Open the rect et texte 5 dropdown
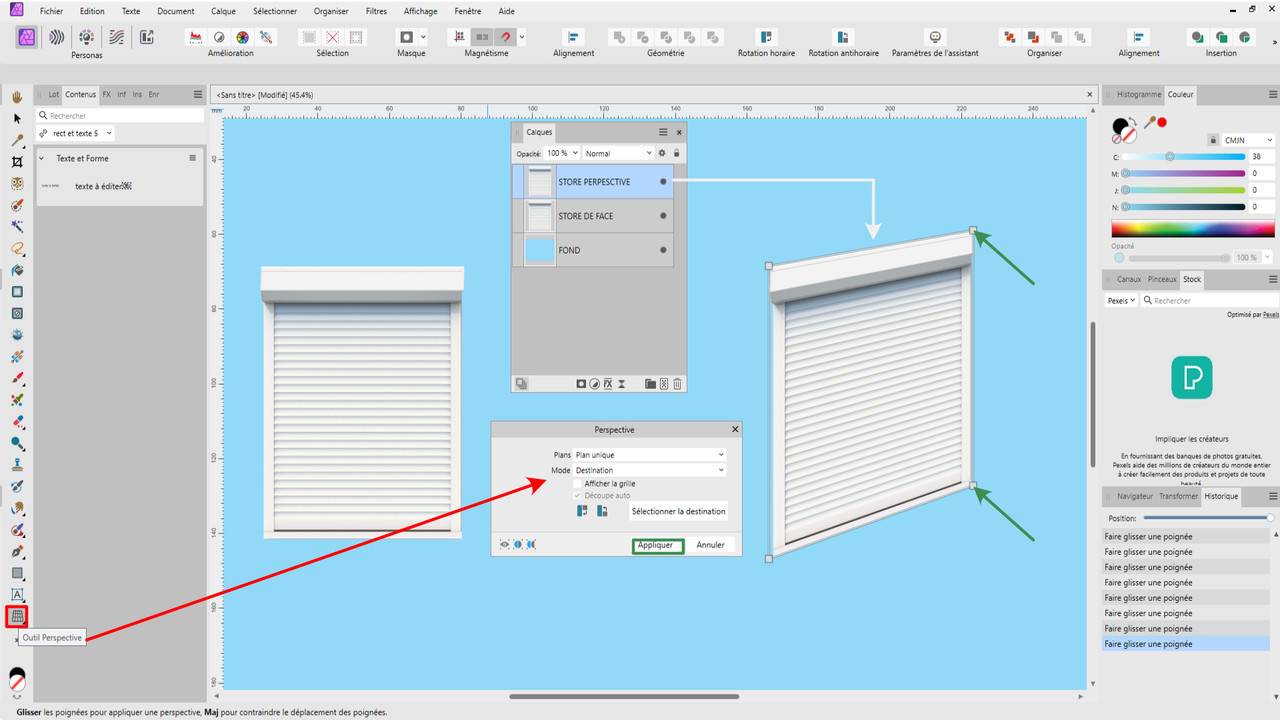 [x=75, y=133]
